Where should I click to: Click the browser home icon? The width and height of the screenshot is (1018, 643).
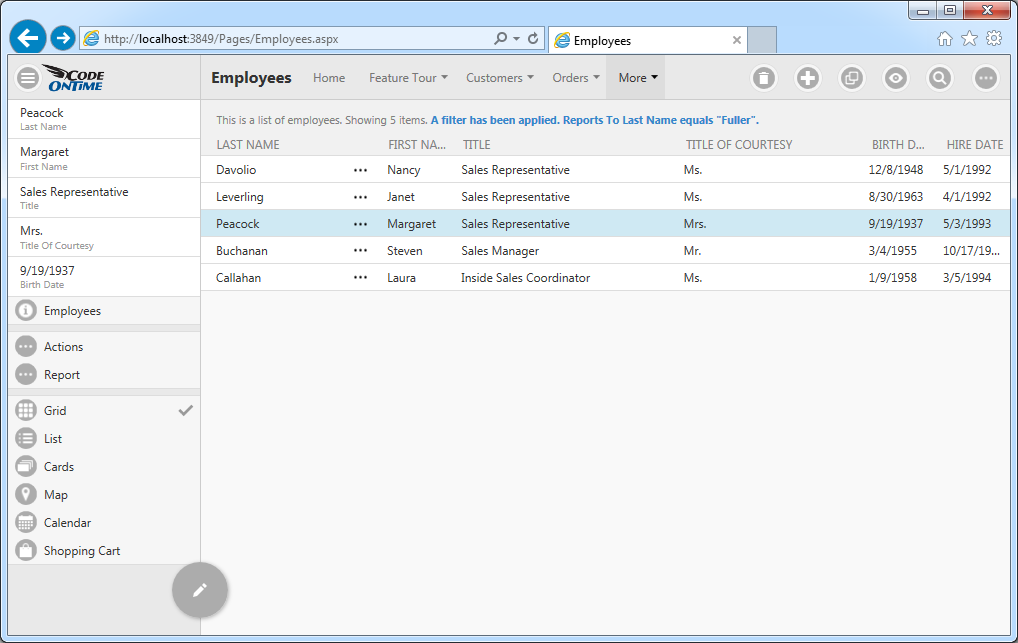[945, 39]
